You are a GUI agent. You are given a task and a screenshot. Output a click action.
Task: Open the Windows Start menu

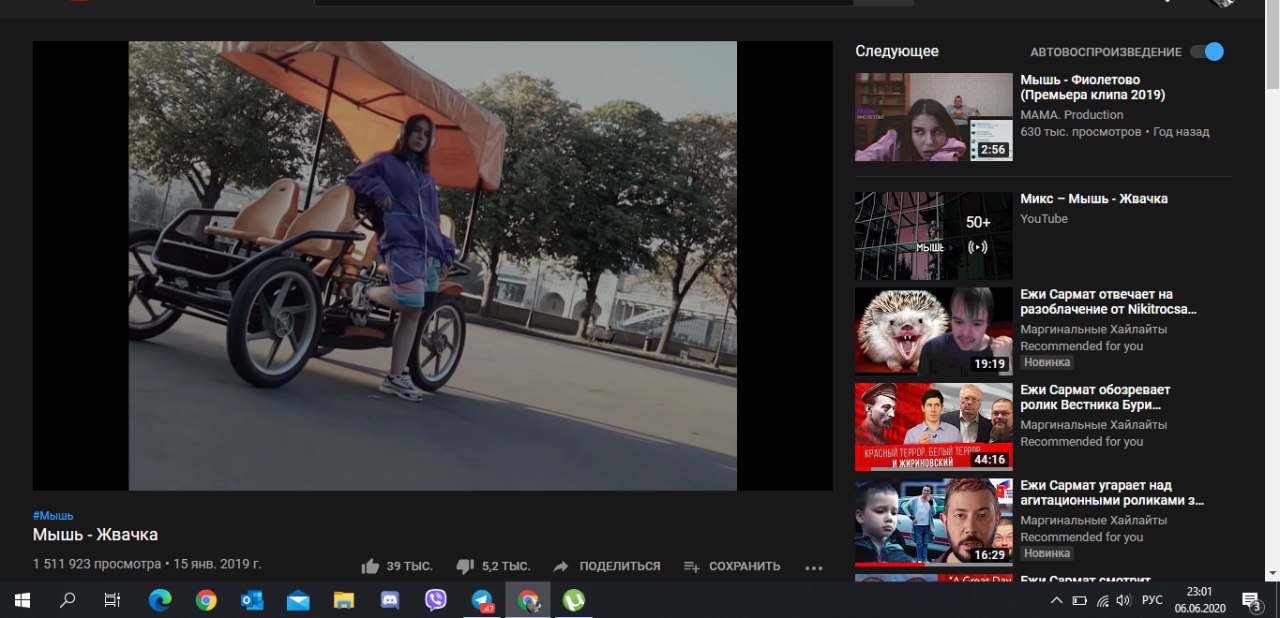coord(22,600)
